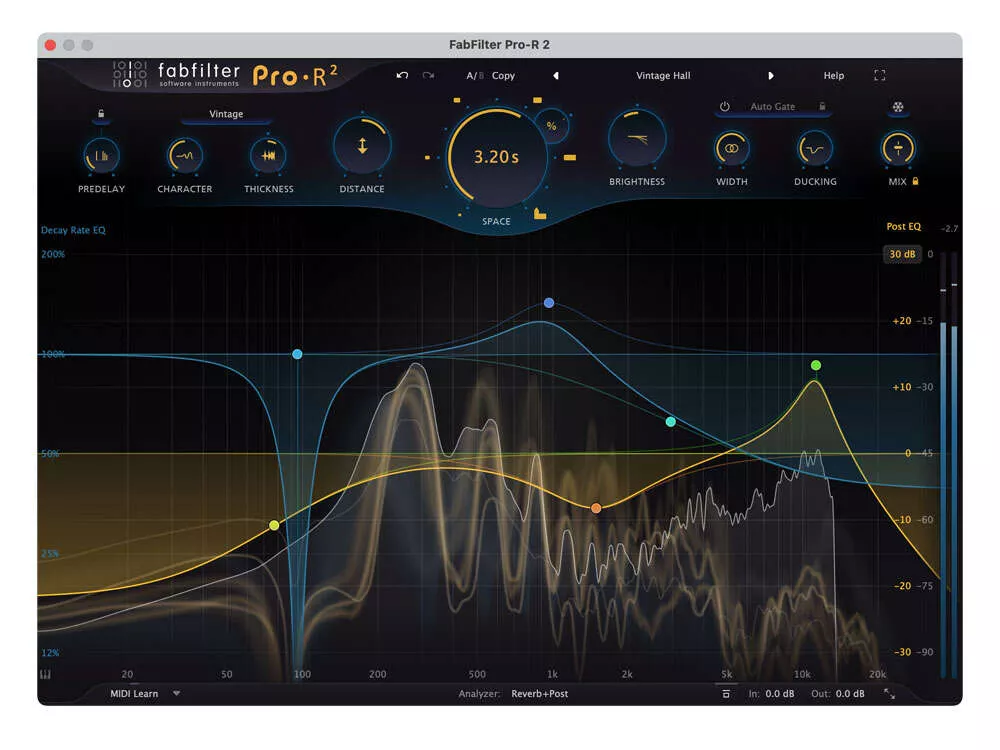The image size is (1000, 750).
Task: Click the Ducking knob icon
Action: 815,149
